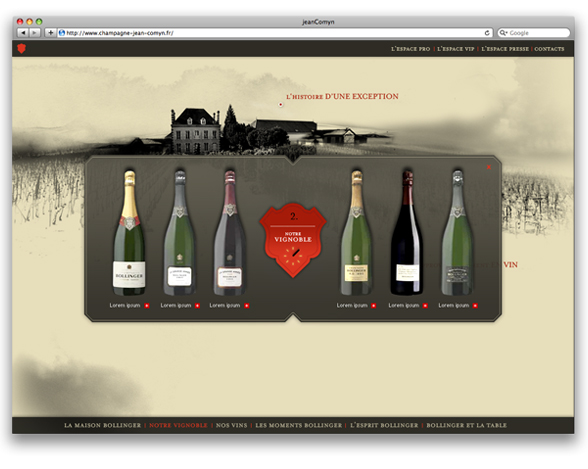Click red square icon under fourth bottle

(374, 306)
